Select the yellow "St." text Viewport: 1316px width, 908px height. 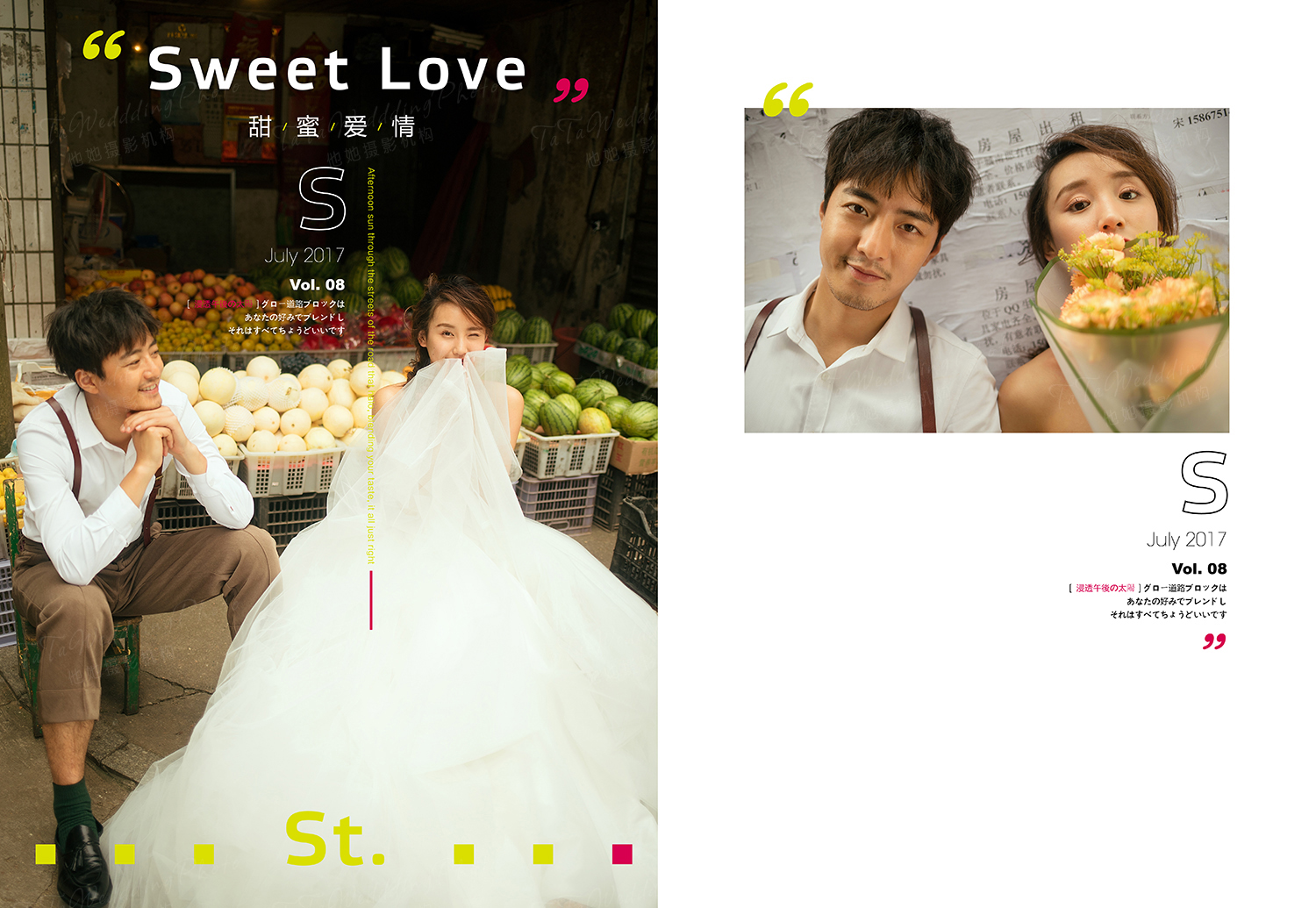(335, 839)
